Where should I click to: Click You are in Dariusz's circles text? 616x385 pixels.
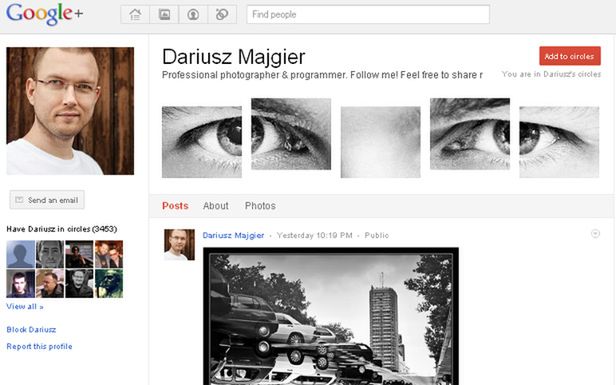coord(552,74)
